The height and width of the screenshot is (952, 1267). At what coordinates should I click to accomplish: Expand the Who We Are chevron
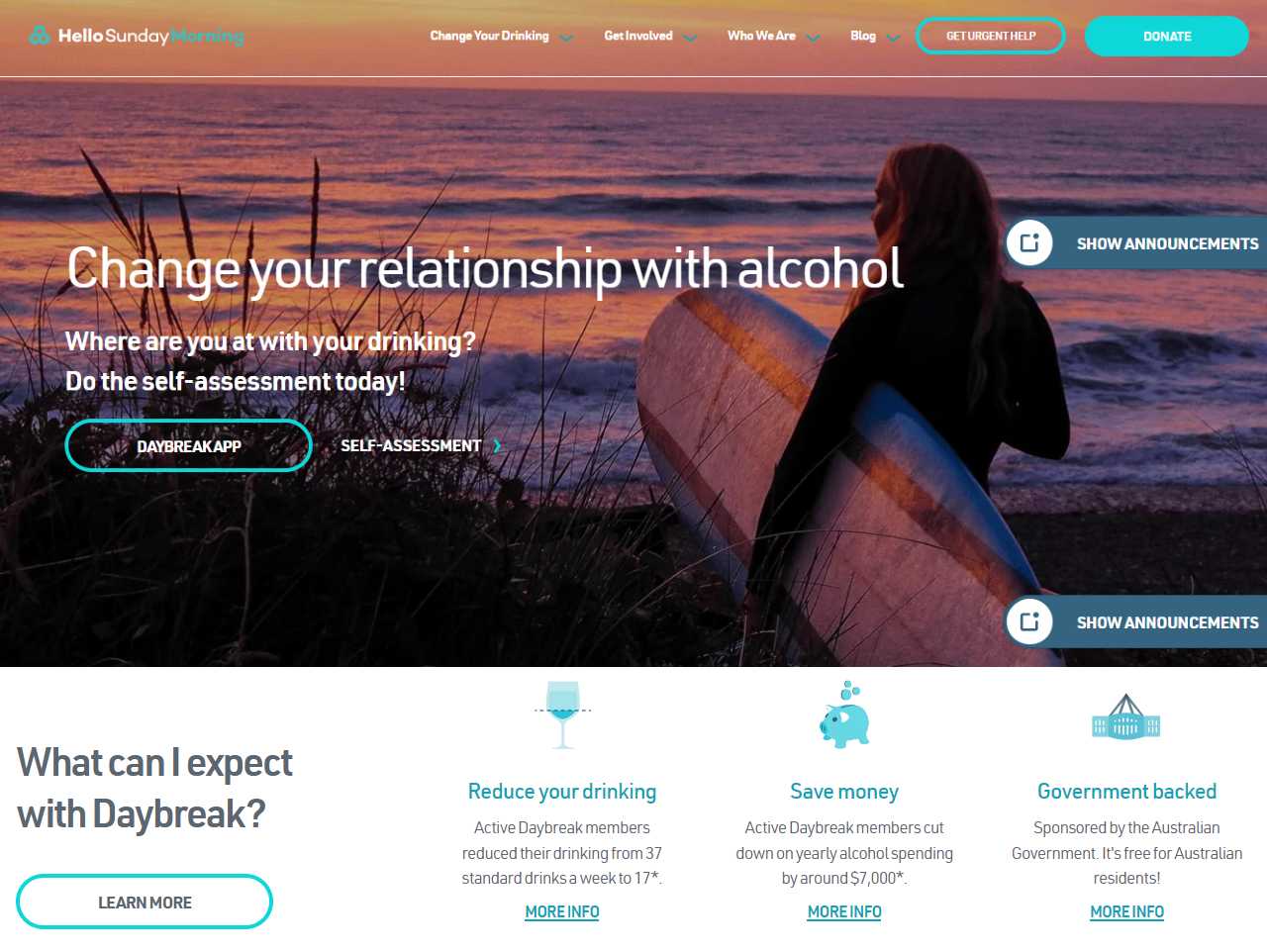813,38
